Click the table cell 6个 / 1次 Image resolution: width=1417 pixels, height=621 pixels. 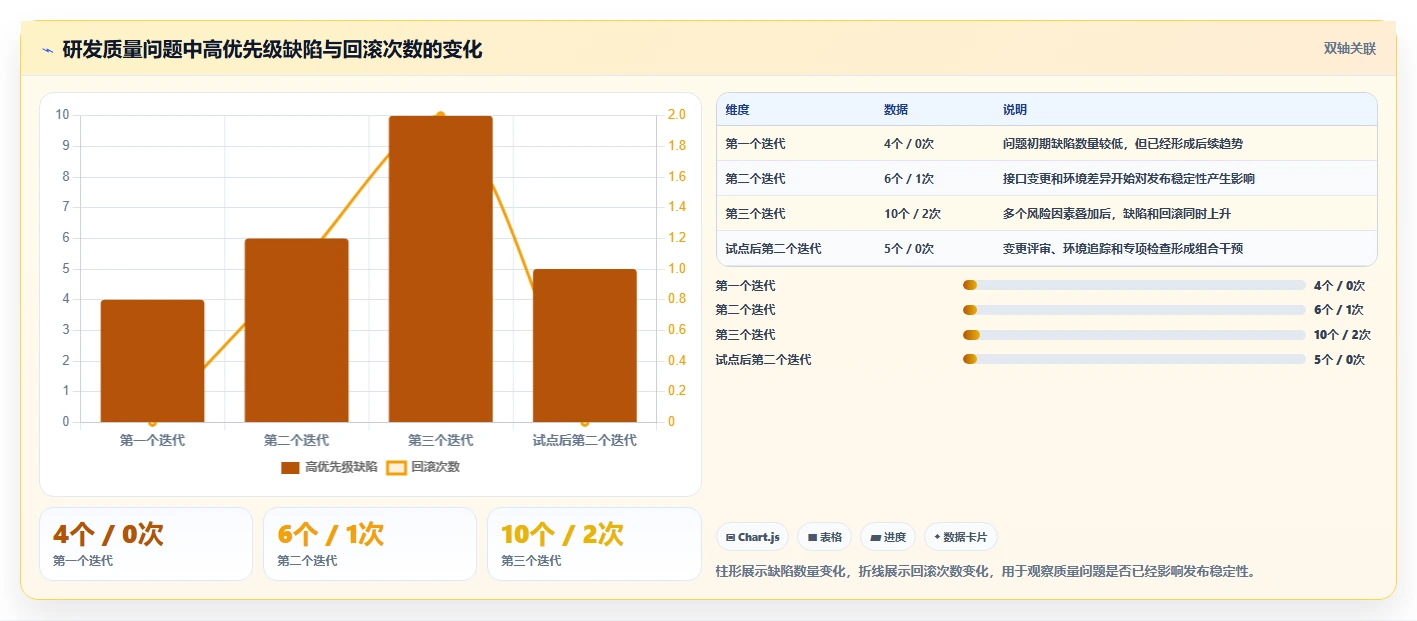(x=909, y=179)
